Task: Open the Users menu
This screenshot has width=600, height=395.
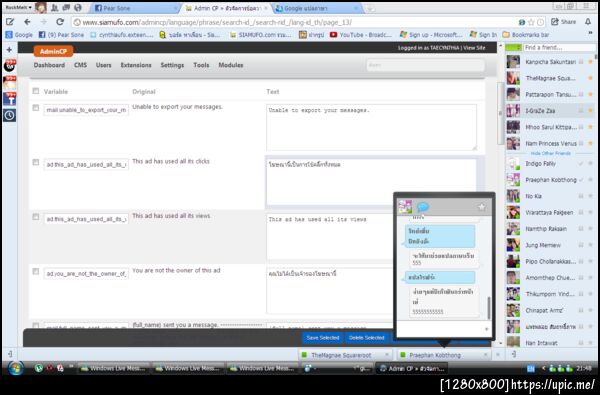Action: coord(103,65)
